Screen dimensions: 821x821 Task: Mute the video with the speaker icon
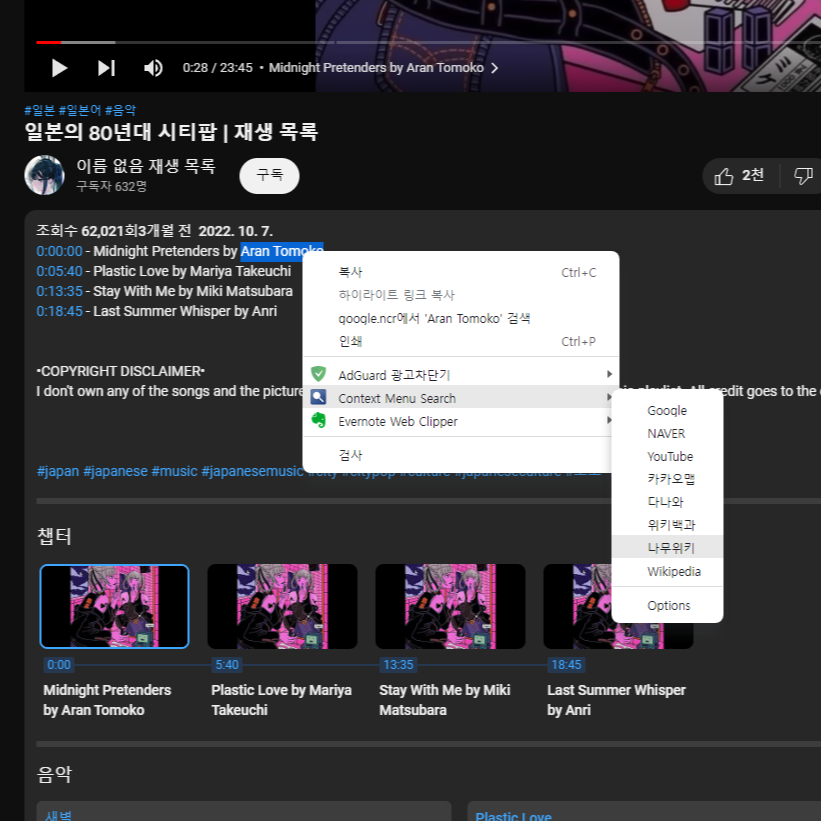point(153,68)
